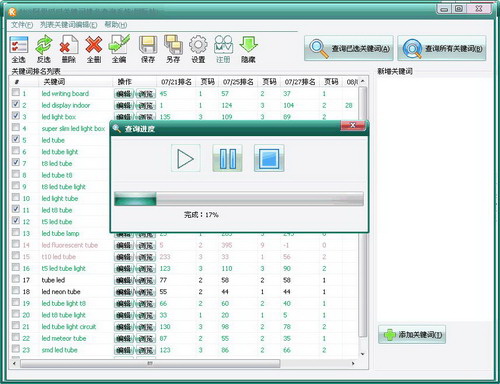500x384 pixels.
Task: Sort by keyword (关键词) column header
Action: click(75, 82)
